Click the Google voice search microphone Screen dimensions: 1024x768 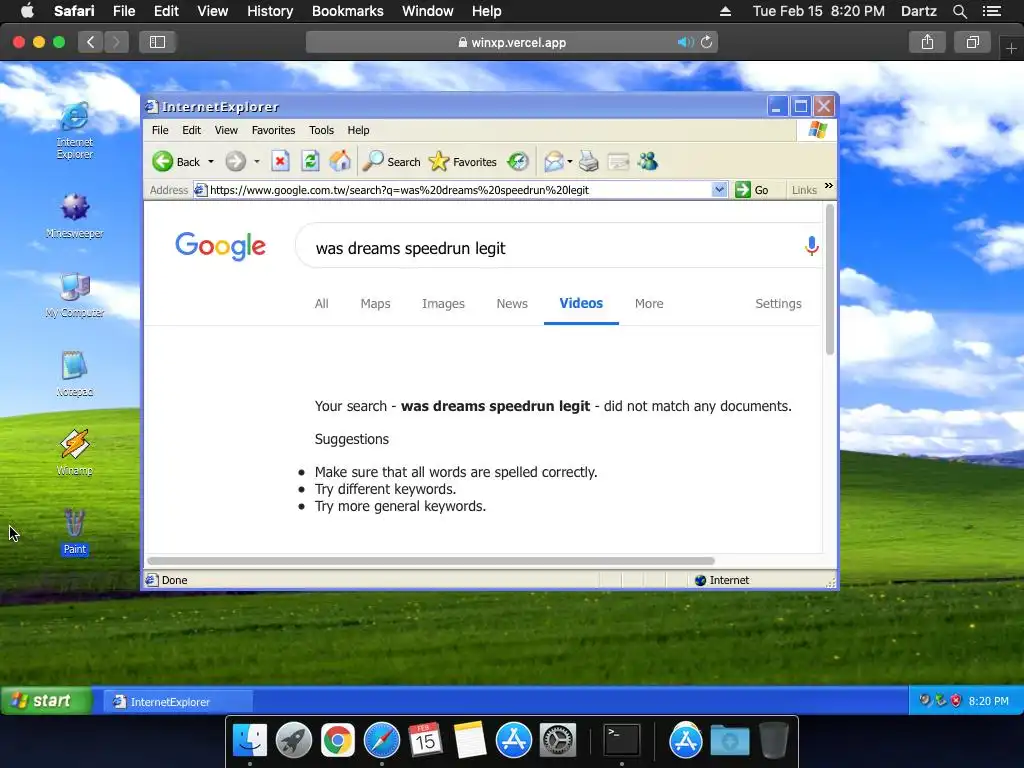click(812, 246)
